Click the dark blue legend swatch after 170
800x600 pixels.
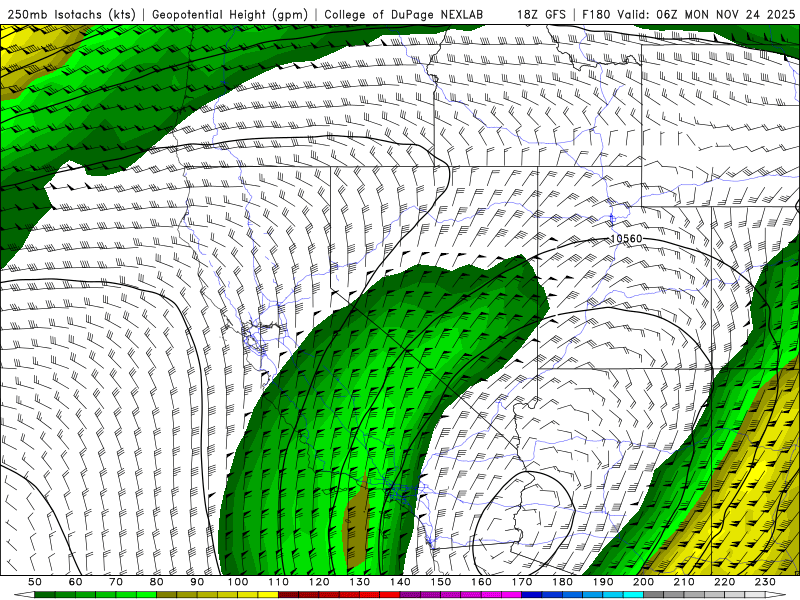532,595
